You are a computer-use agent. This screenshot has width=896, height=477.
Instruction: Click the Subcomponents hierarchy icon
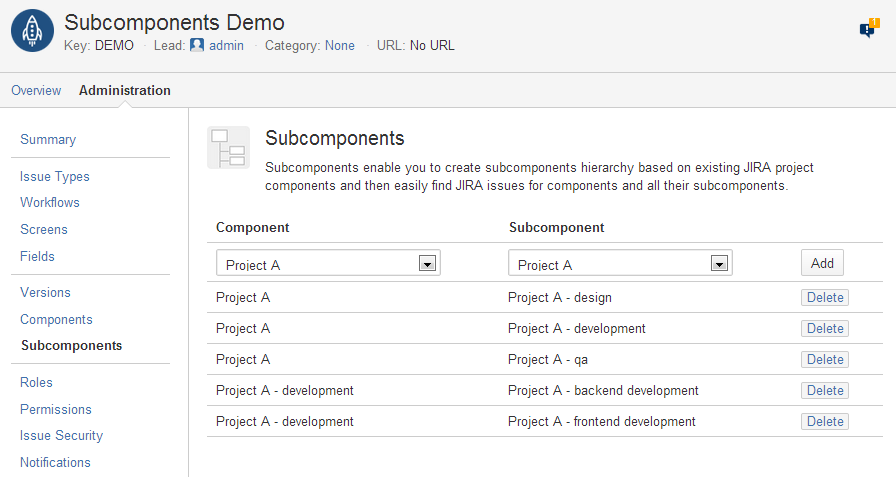(x=228, y=148)
